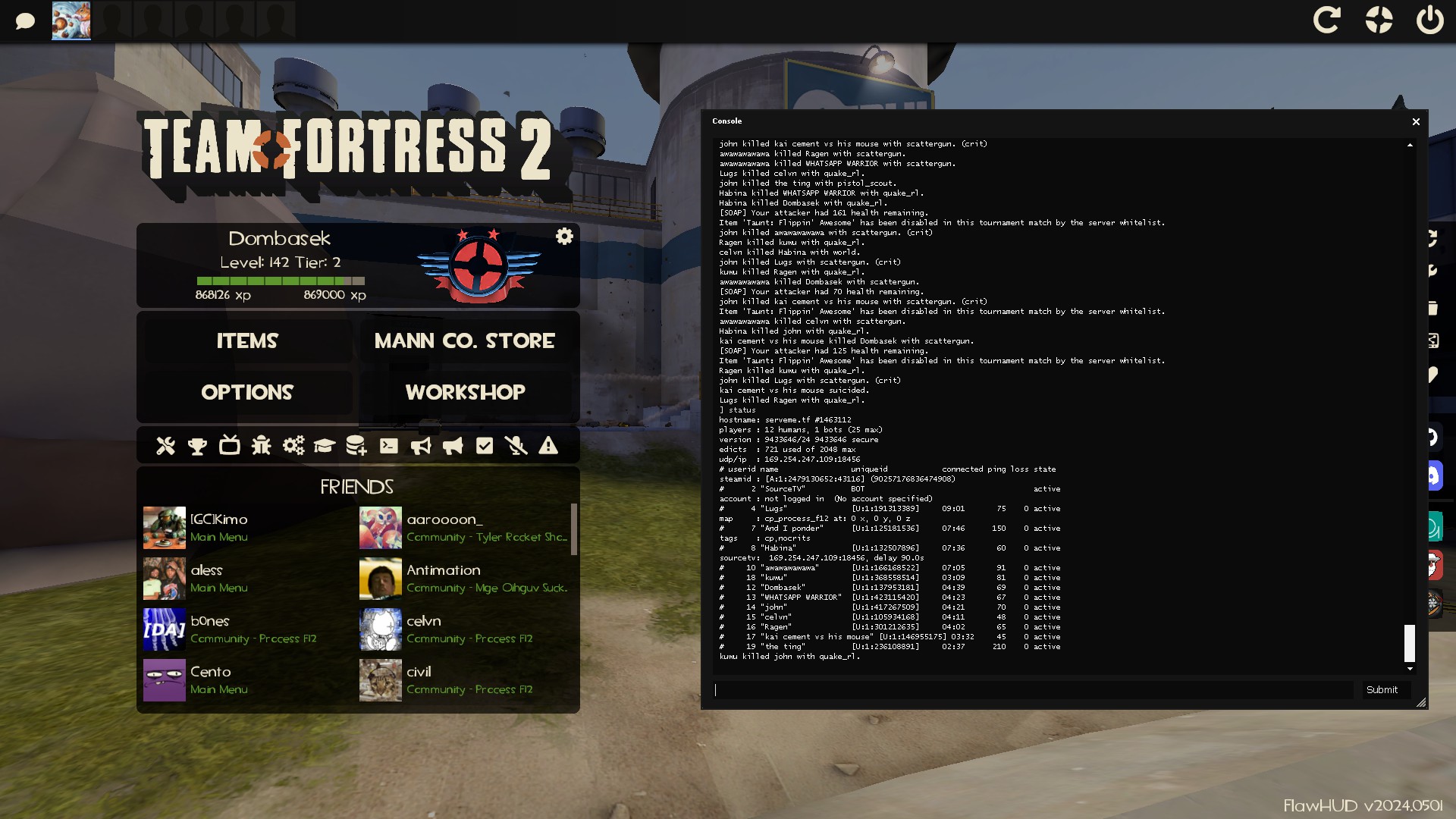Click the console scroll-up arrow
Image resolution: width=1456 pixels, height=819 pixels.
click(1410, 144)
